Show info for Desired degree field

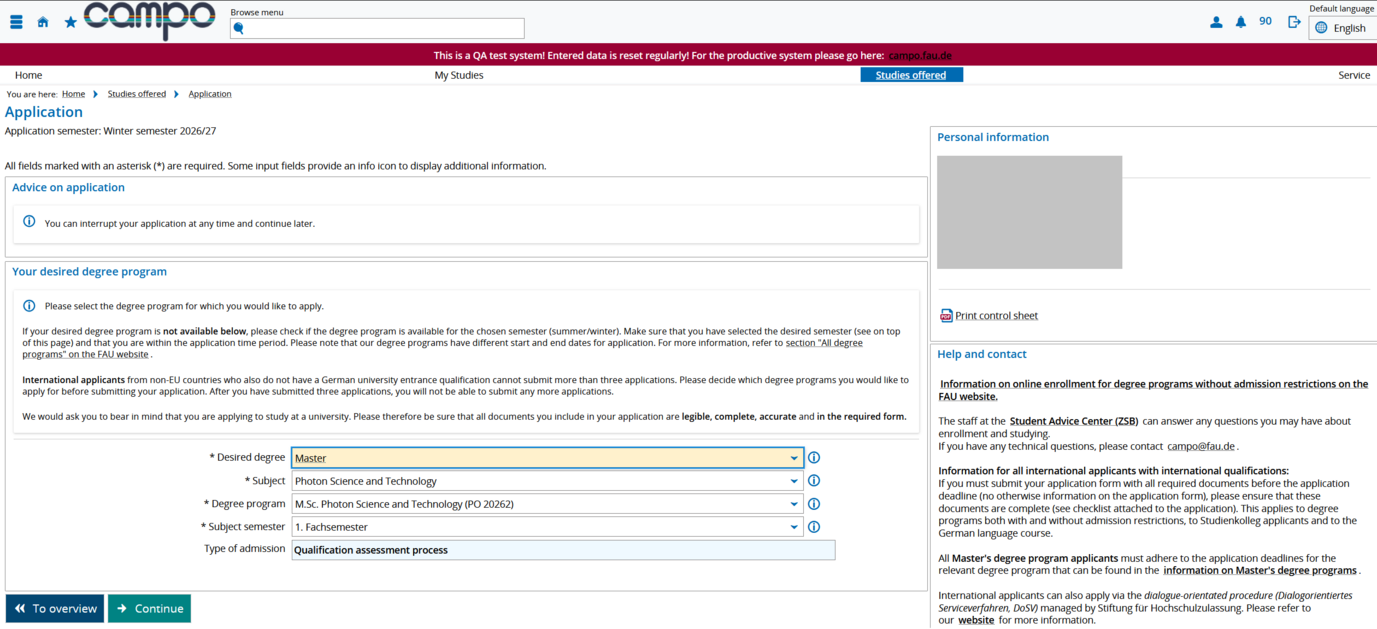[x=814, y=458]
